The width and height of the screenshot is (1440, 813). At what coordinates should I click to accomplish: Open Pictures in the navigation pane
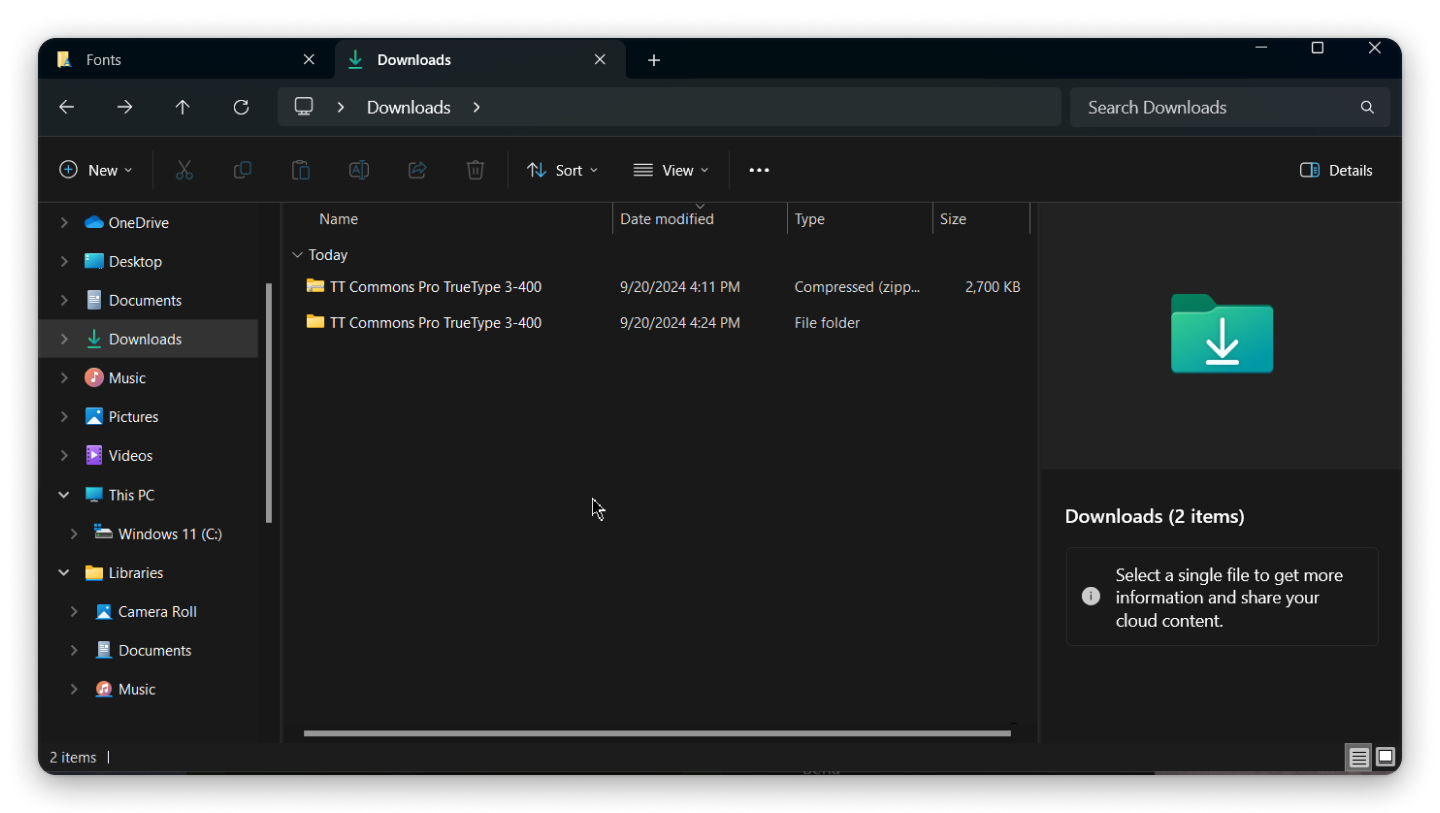pyautogui.click(x=133, y=417)
